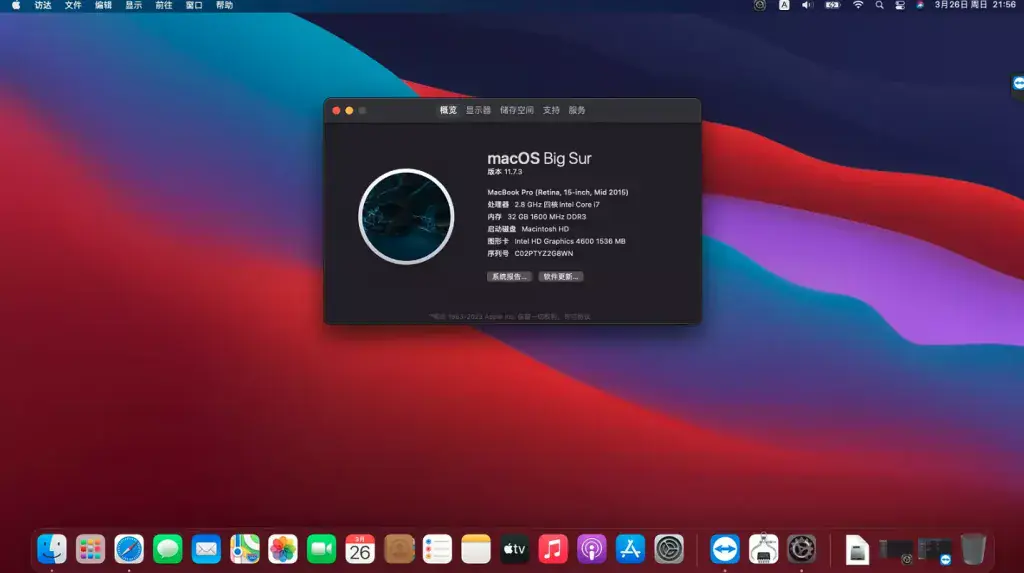Minimize the About This Mac window

click(x=349, y=110)
